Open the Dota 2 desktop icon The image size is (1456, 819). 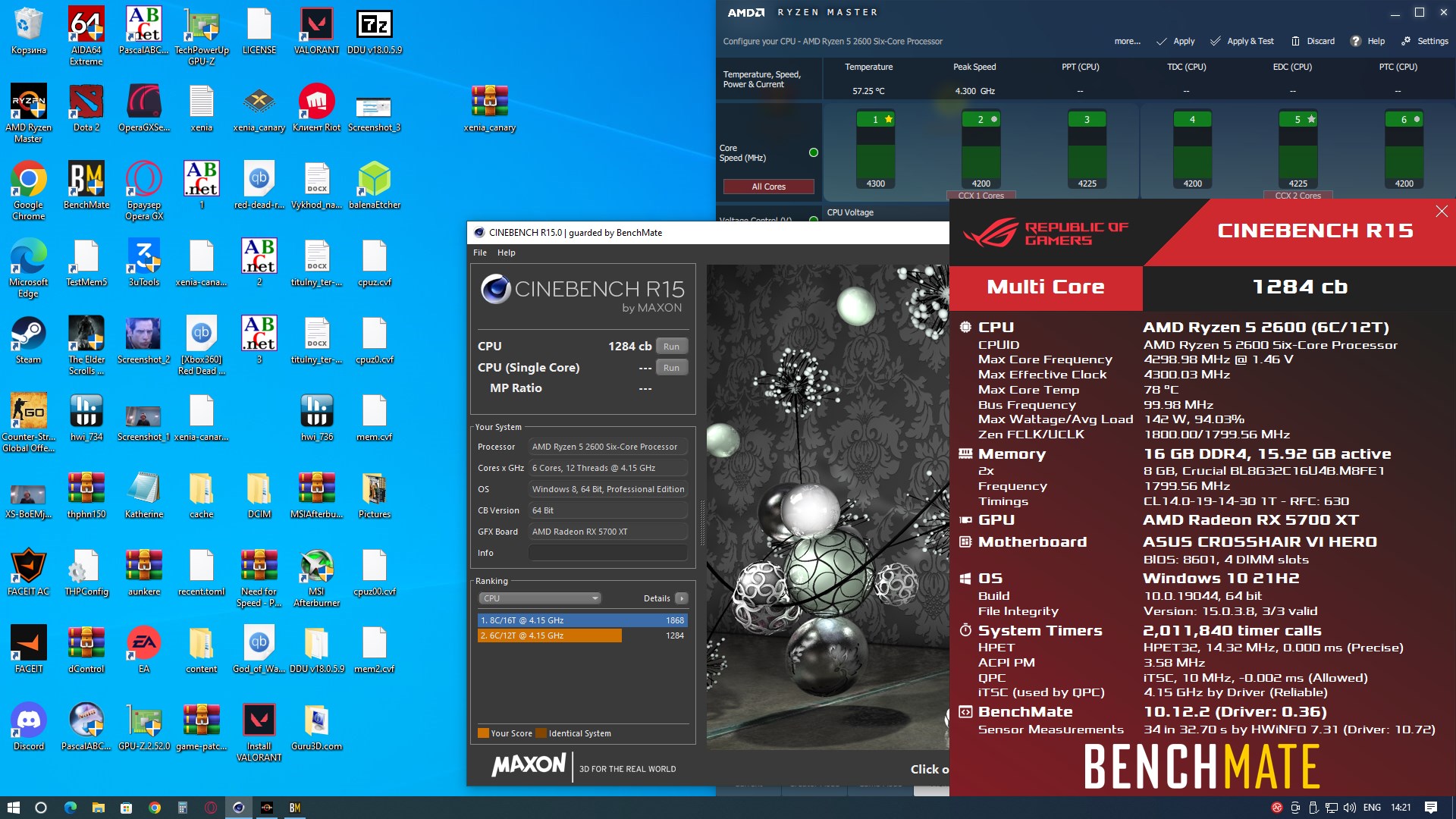86,108
